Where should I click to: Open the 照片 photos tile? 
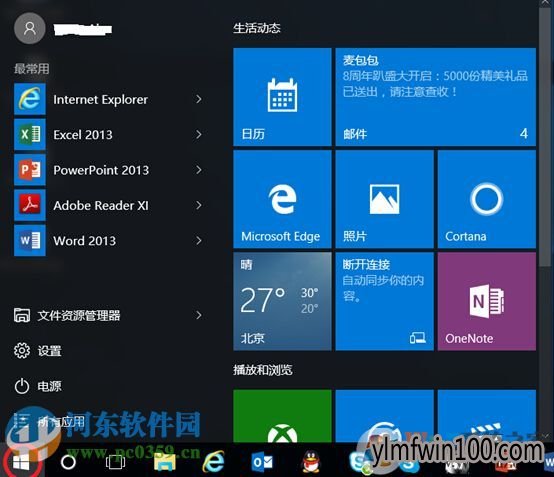tap(384, 199)
